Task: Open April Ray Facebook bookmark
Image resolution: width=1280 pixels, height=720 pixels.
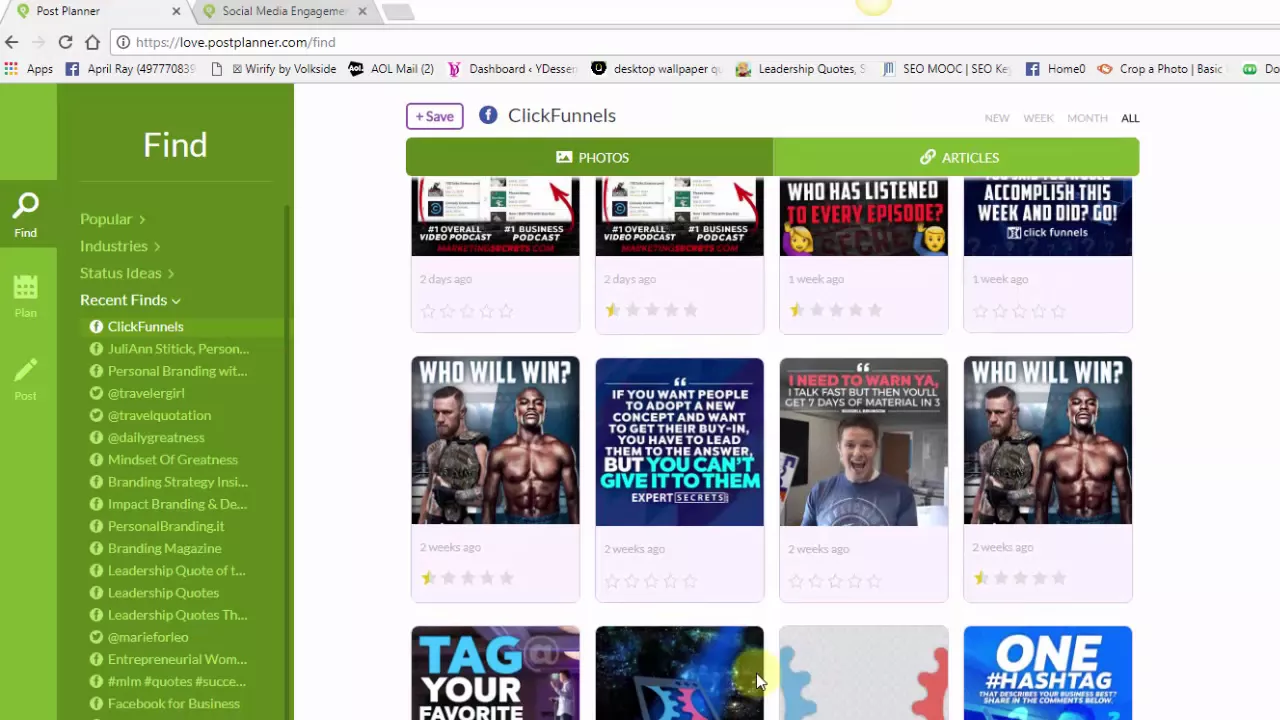Action: 130,69
